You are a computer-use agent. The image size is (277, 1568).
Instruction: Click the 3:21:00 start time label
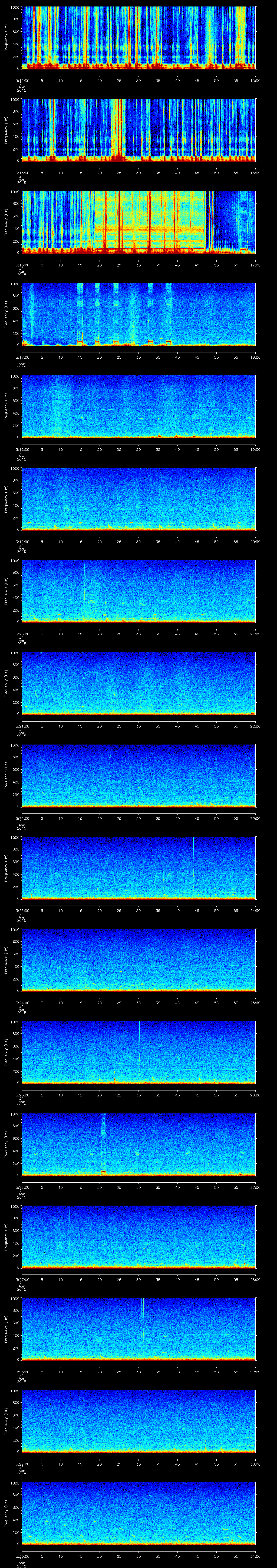pos(22,726)
